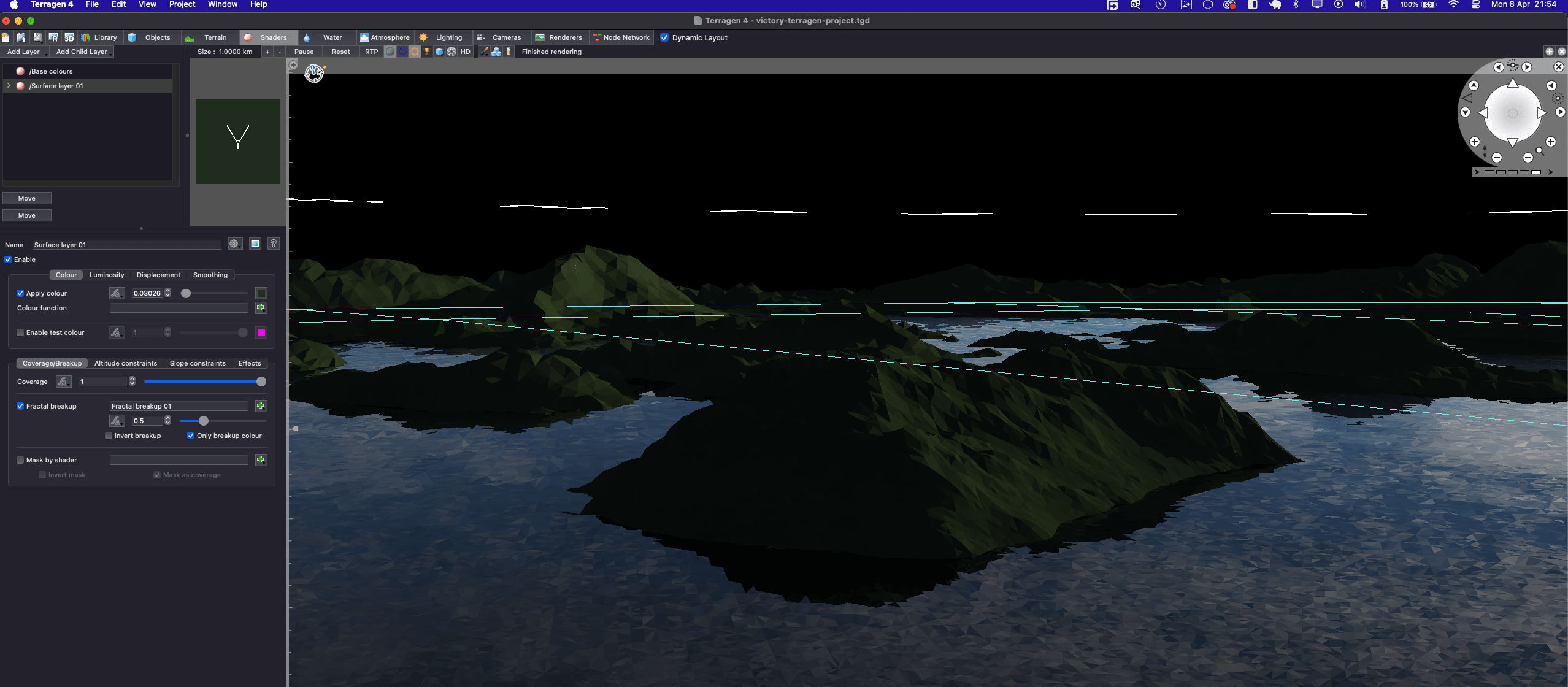
Task: Switch to the Altitude constraints tab
Action: point(126,363)
